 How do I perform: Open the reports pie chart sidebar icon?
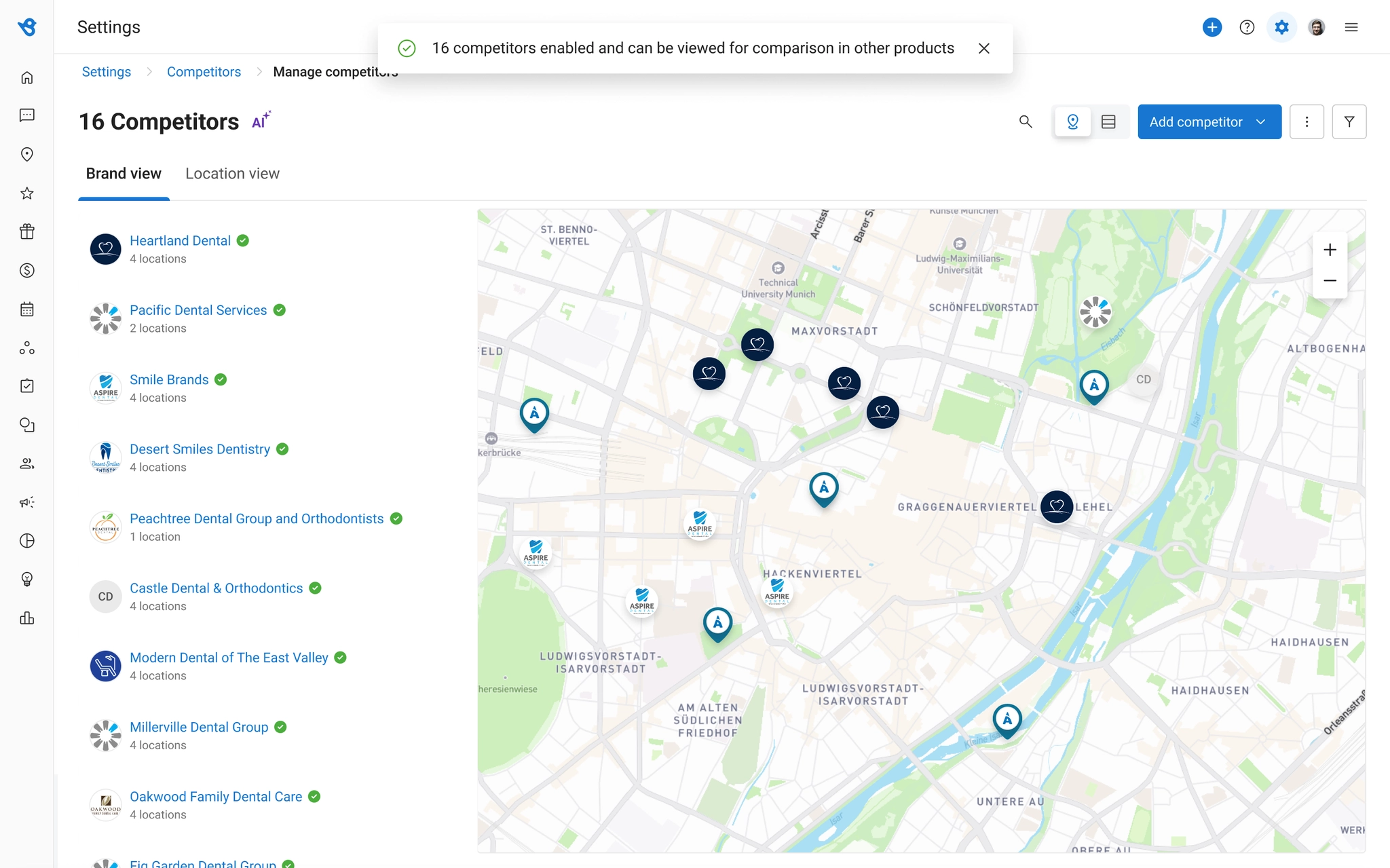27,541
